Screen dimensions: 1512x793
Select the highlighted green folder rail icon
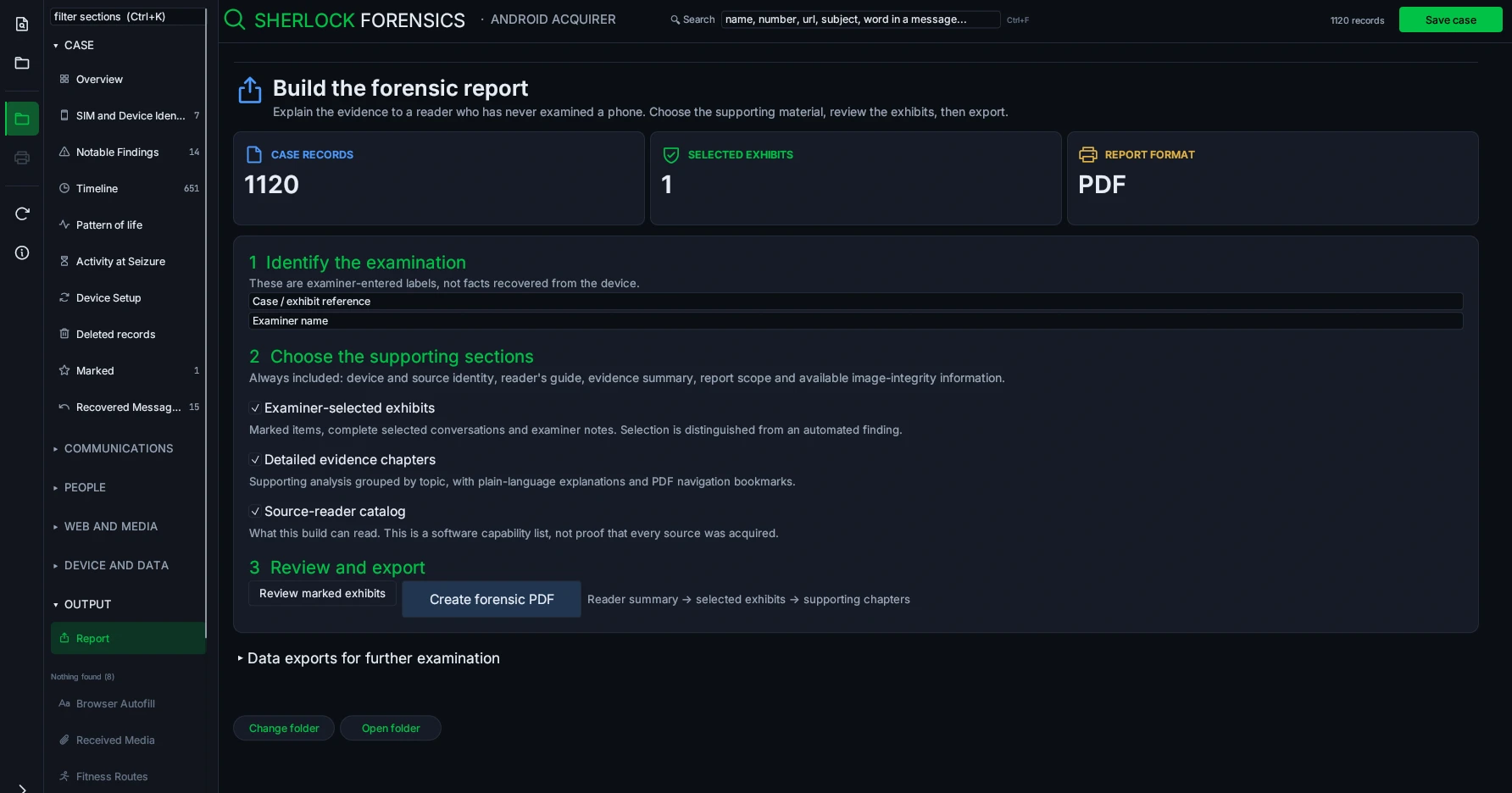[x=22, y=119]
